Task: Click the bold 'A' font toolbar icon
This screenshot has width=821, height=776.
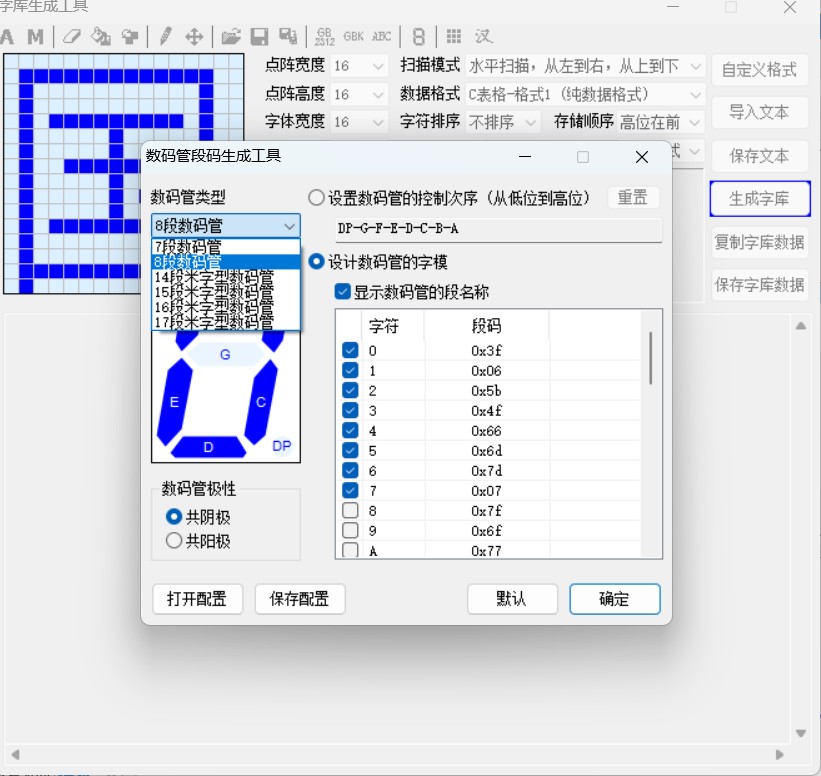Action: [7, 37]
